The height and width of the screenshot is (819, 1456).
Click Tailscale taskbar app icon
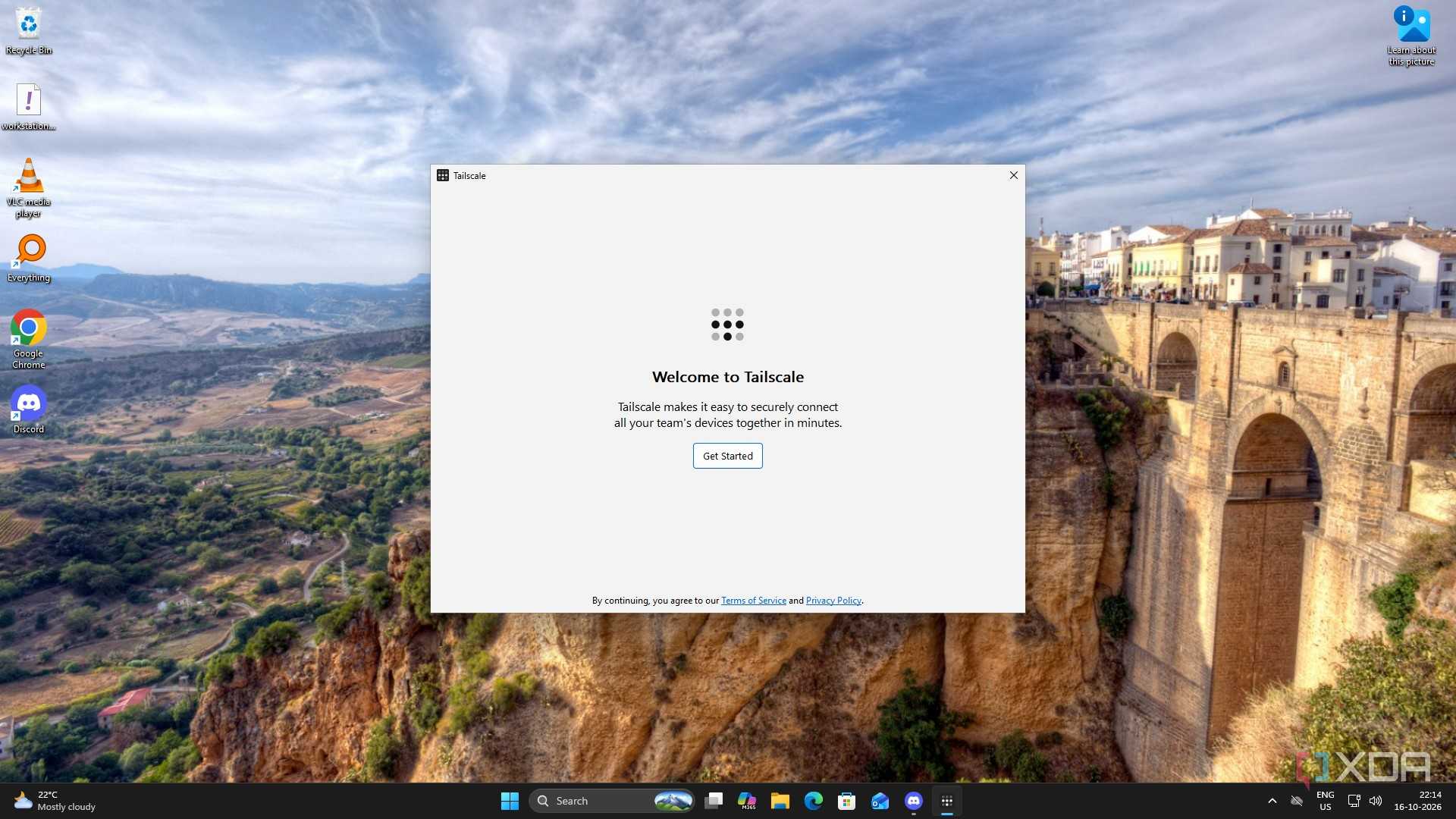(947, 801)
